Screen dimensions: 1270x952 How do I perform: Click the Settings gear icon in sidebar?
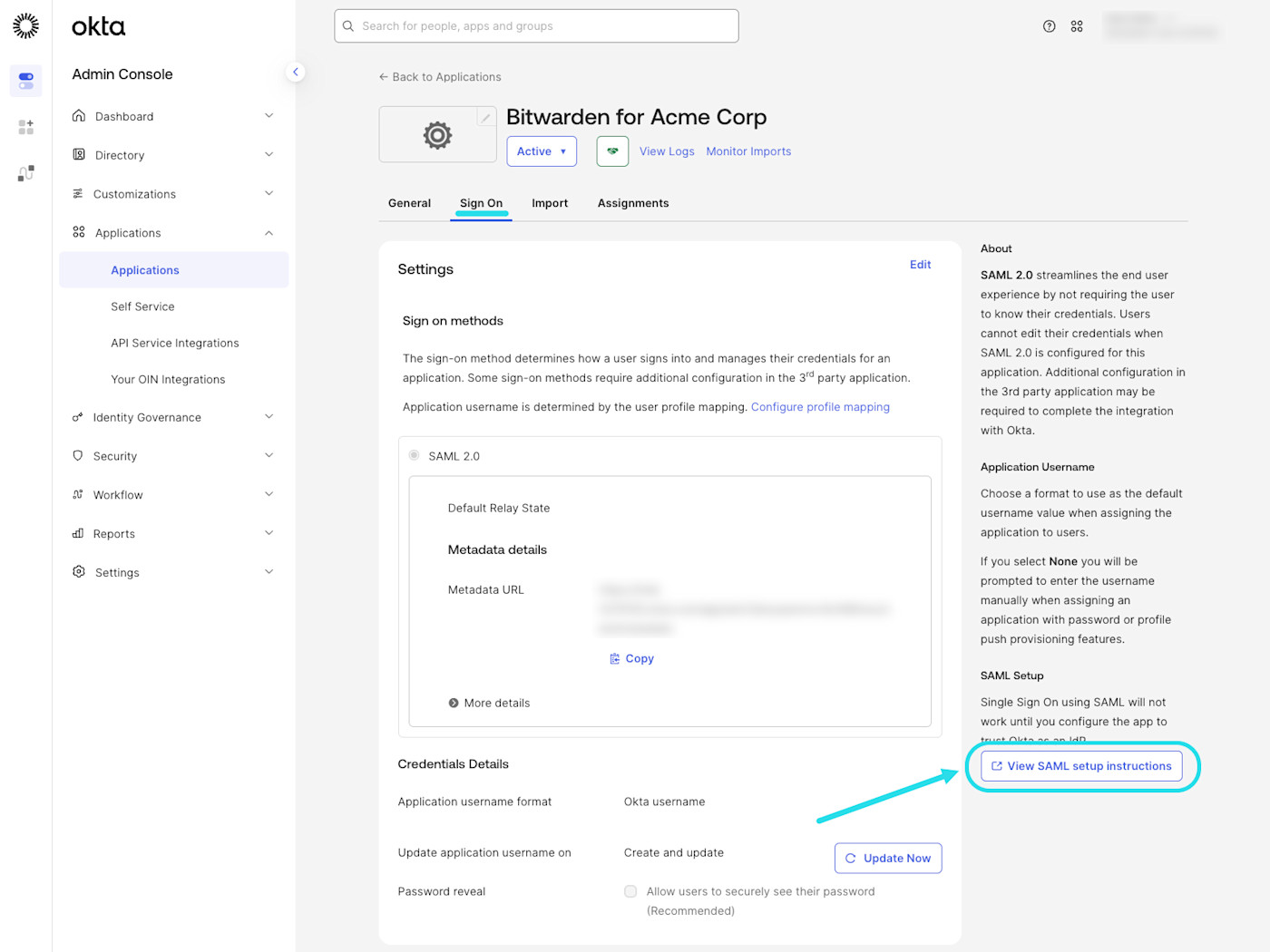click(79, 572)
